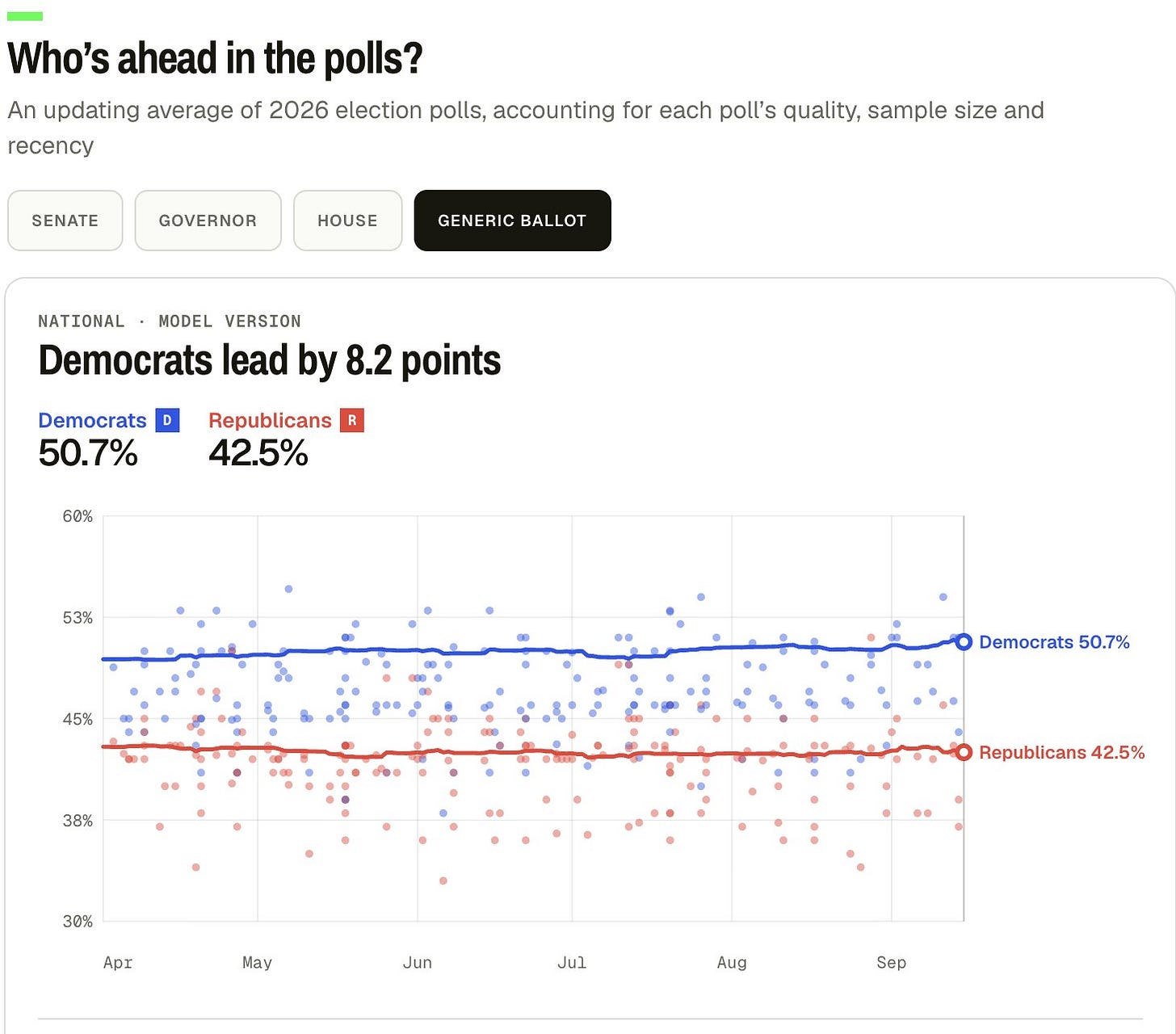Click the red R party badge icon
This screenshot has height=1034, width=1176.
(x=352, y=420)
